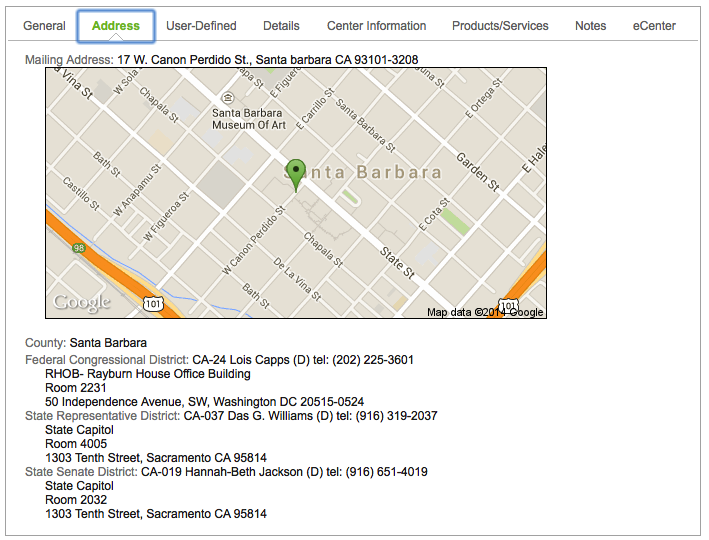The image size is (709, 540).
Task: Click the green park area on the map
Action: click(456, 221)
